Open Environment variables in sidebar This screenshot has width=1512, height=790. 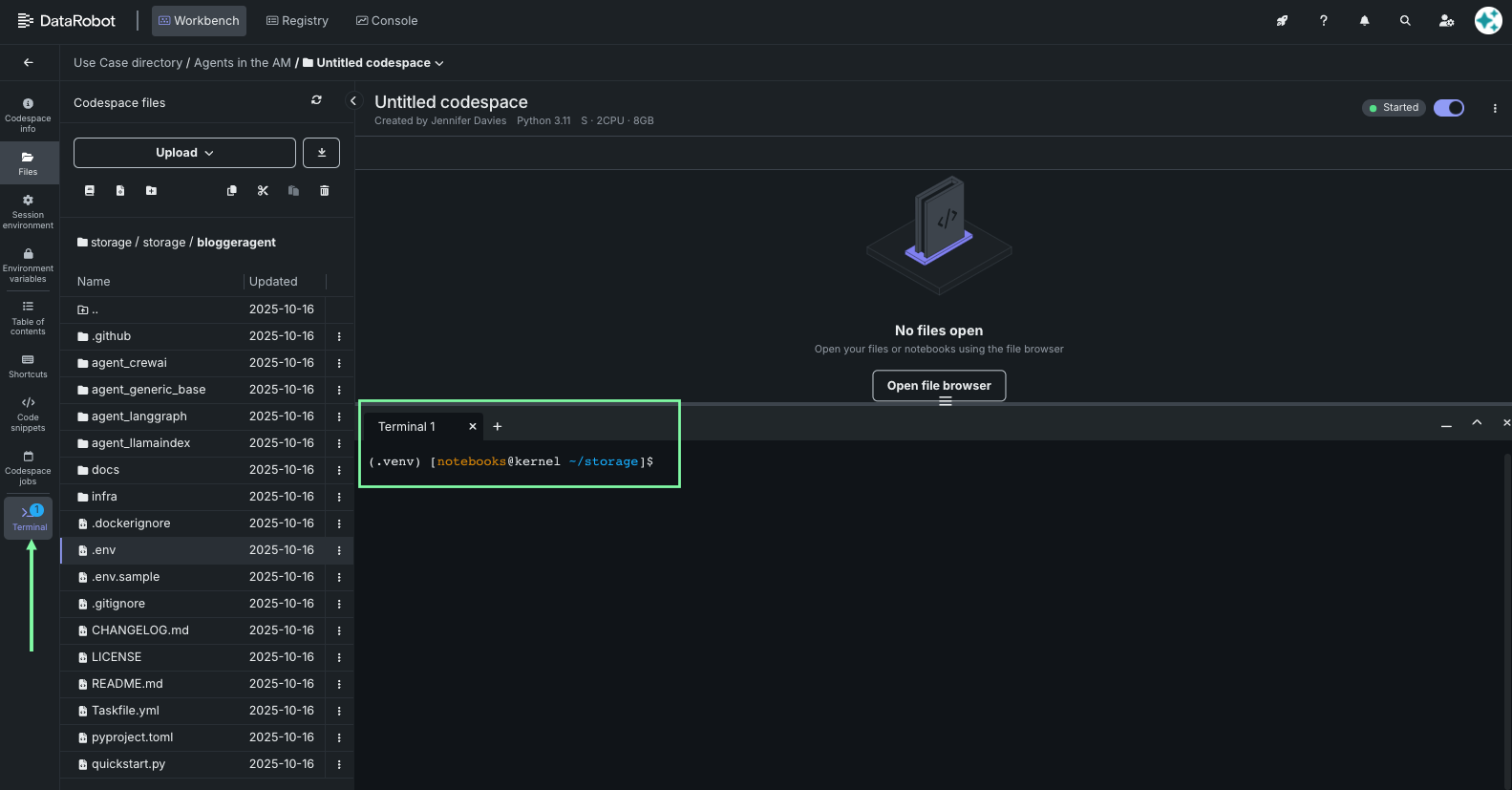point(29,265)
